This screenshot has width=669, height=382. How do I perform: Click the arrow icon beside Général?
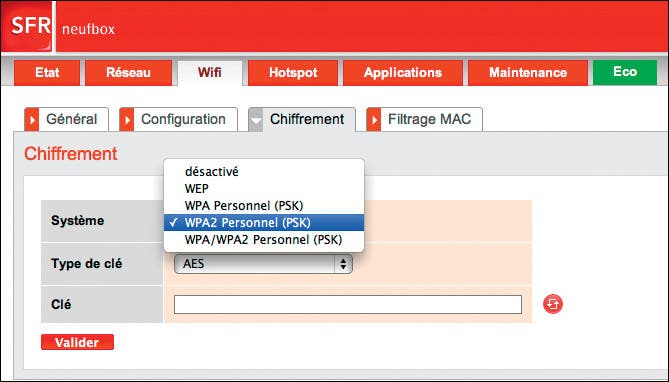click(x=32, y=120)
